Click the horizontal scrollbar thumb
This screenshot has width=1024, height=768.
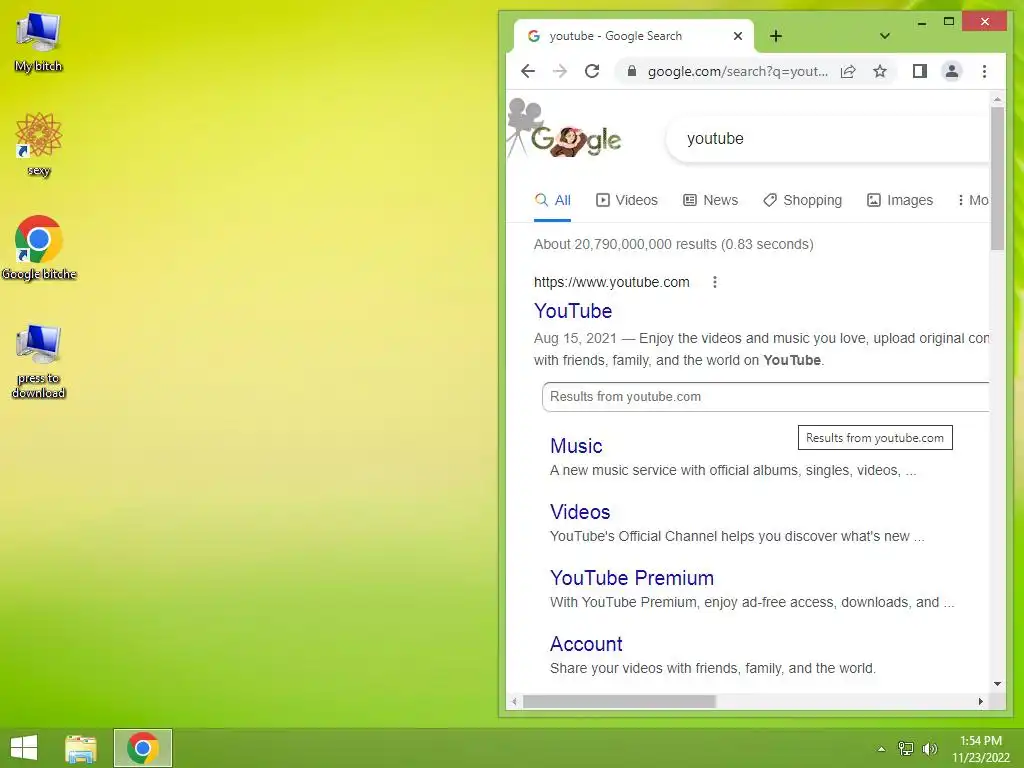click(619, 701)
